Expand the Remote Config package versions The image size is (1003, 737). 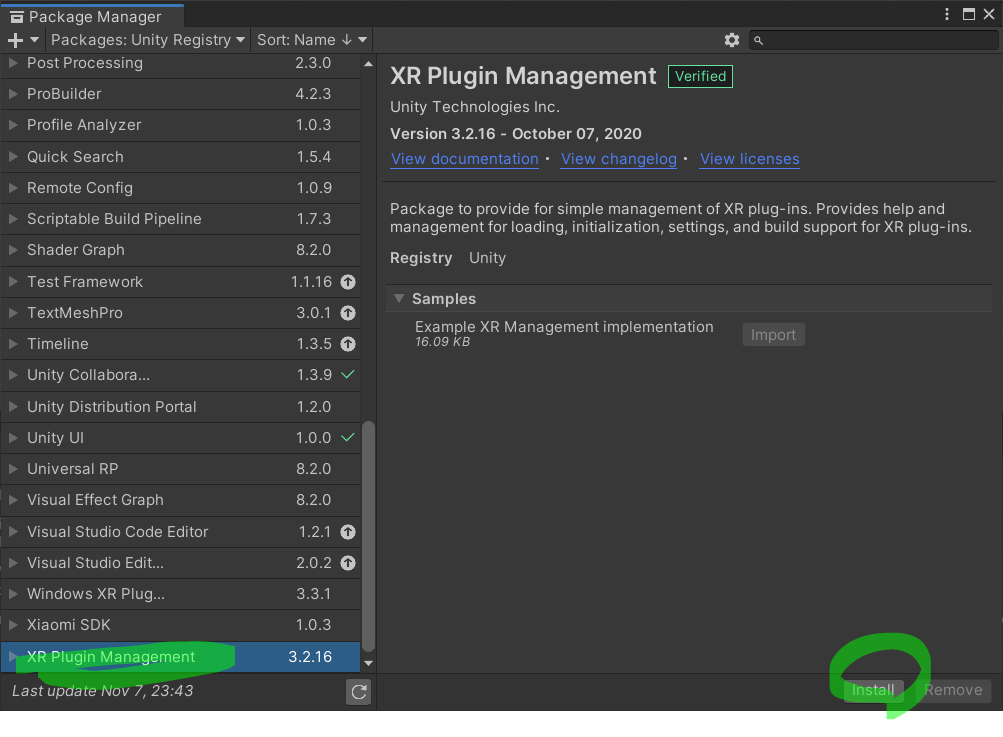pos(13,188)
